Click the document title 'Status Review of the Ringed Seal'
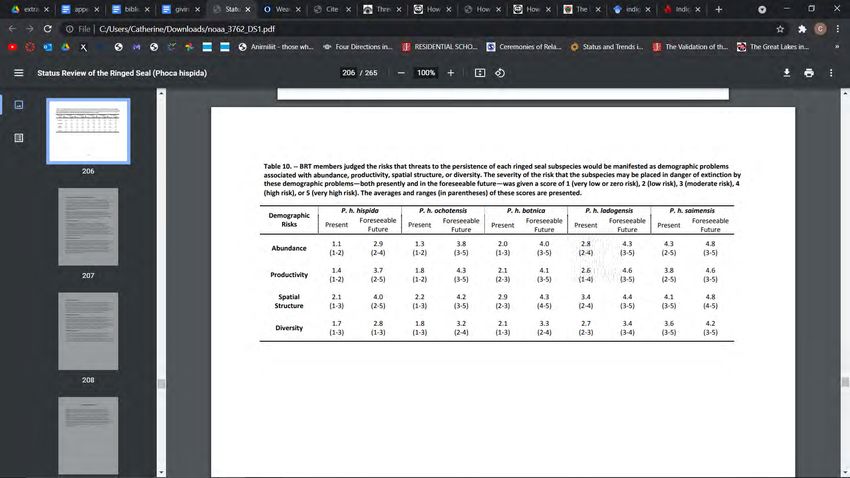The width and height of the screenshot is (850, 478). tap(122, 73)
